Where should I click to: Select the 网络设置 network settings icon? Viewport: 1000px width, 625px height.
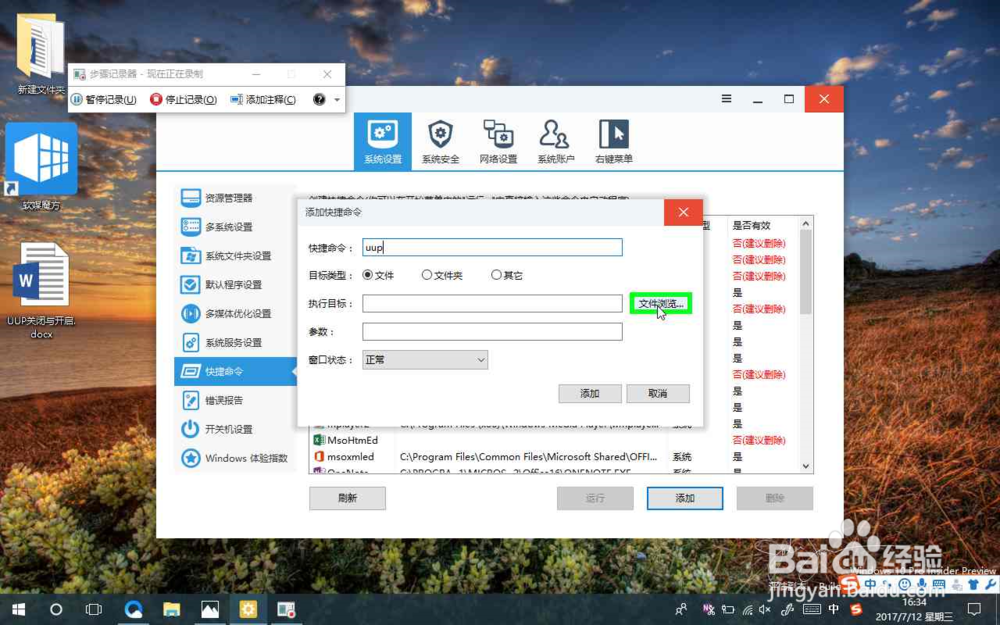coord(497,139)
